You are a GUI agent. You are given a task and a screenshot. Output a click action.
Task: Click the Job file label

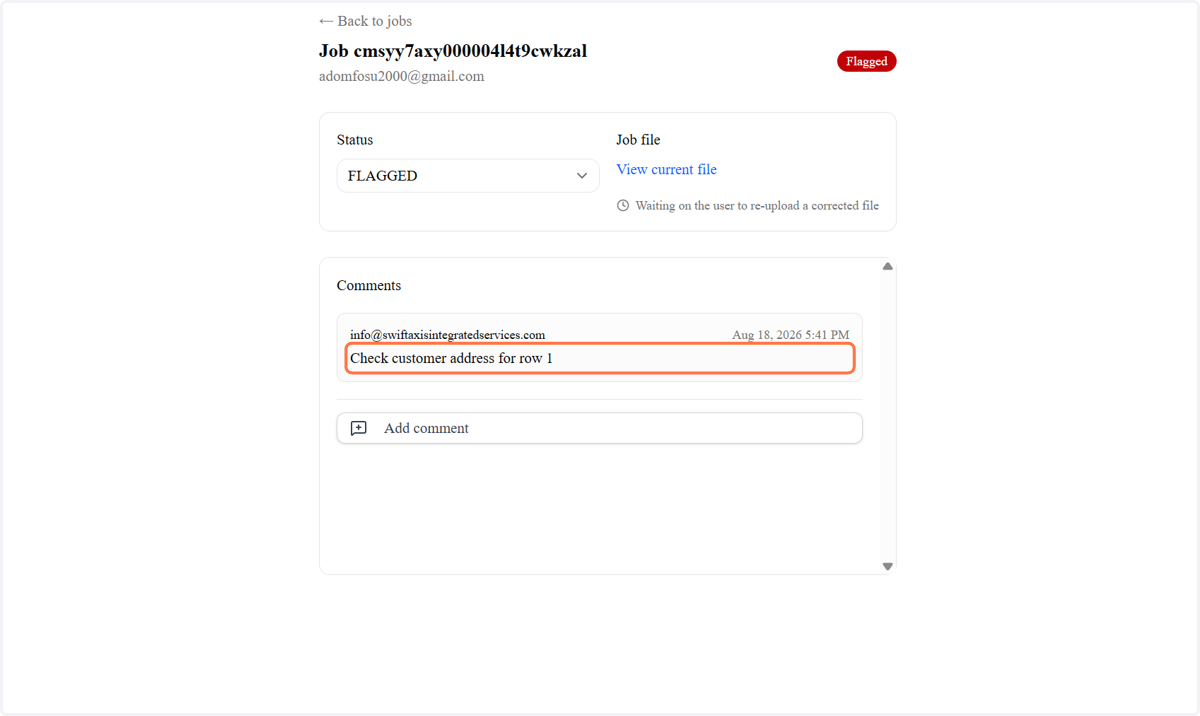[638, 140]
